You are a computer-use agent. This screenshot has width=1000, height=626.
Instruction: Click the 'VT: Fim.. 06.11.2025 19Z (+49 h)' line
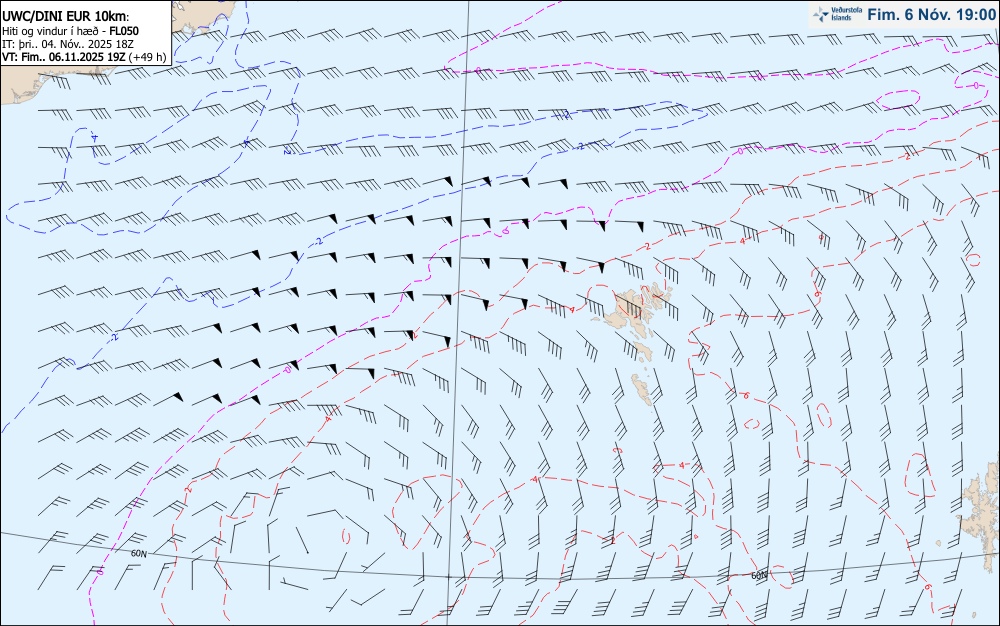[84, 57]
